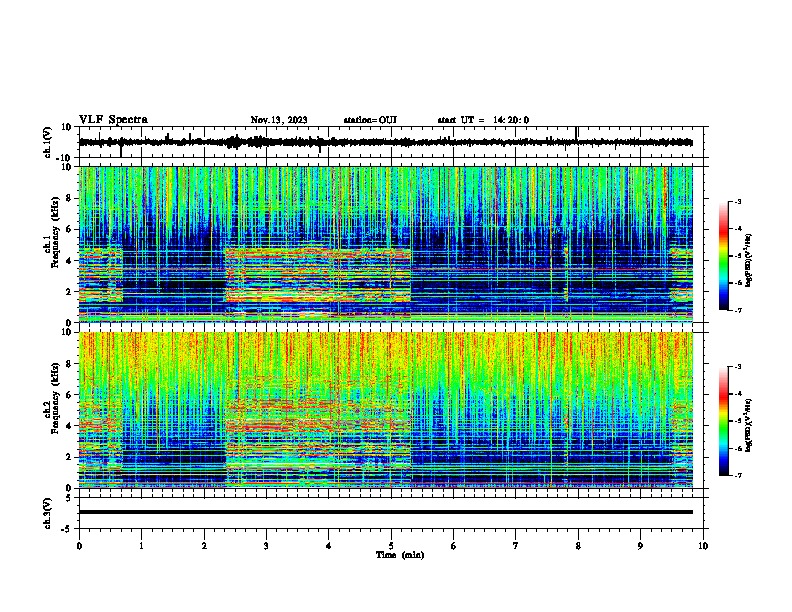
Task: Click the flat ch.3 voltage trace line
Action: (x=386, y=512)
